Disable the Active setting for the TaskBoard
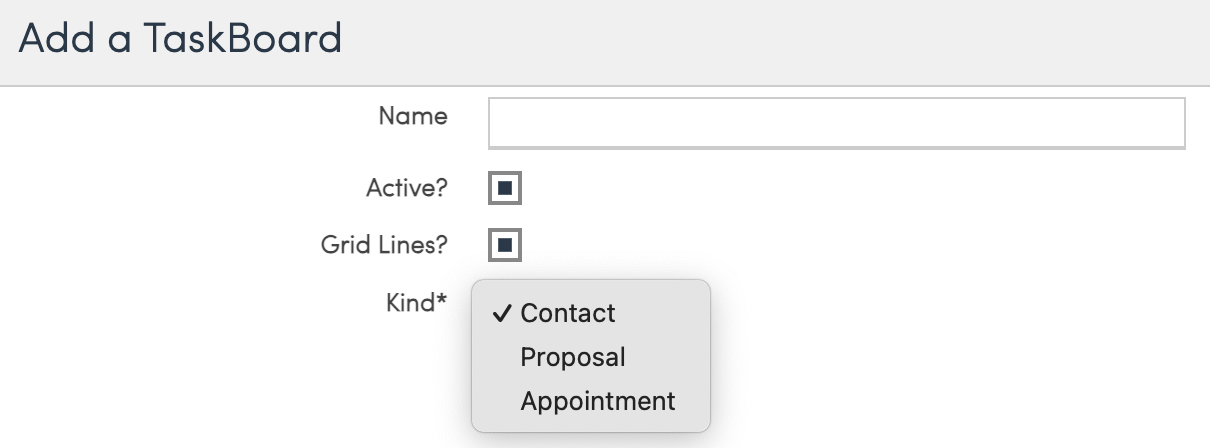Image resolution: width=1210 pixels, height=448 pixels. point(505,188)
